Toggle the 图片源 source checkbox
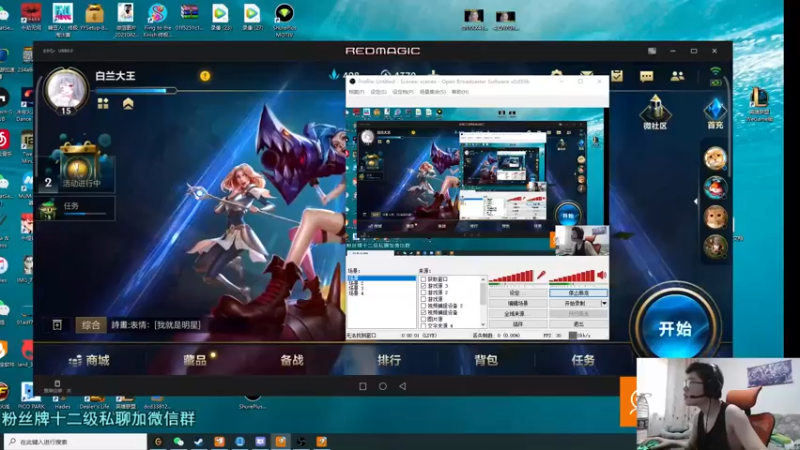The width and height of the screenshot is (800, 450). [x=423, y=319]
